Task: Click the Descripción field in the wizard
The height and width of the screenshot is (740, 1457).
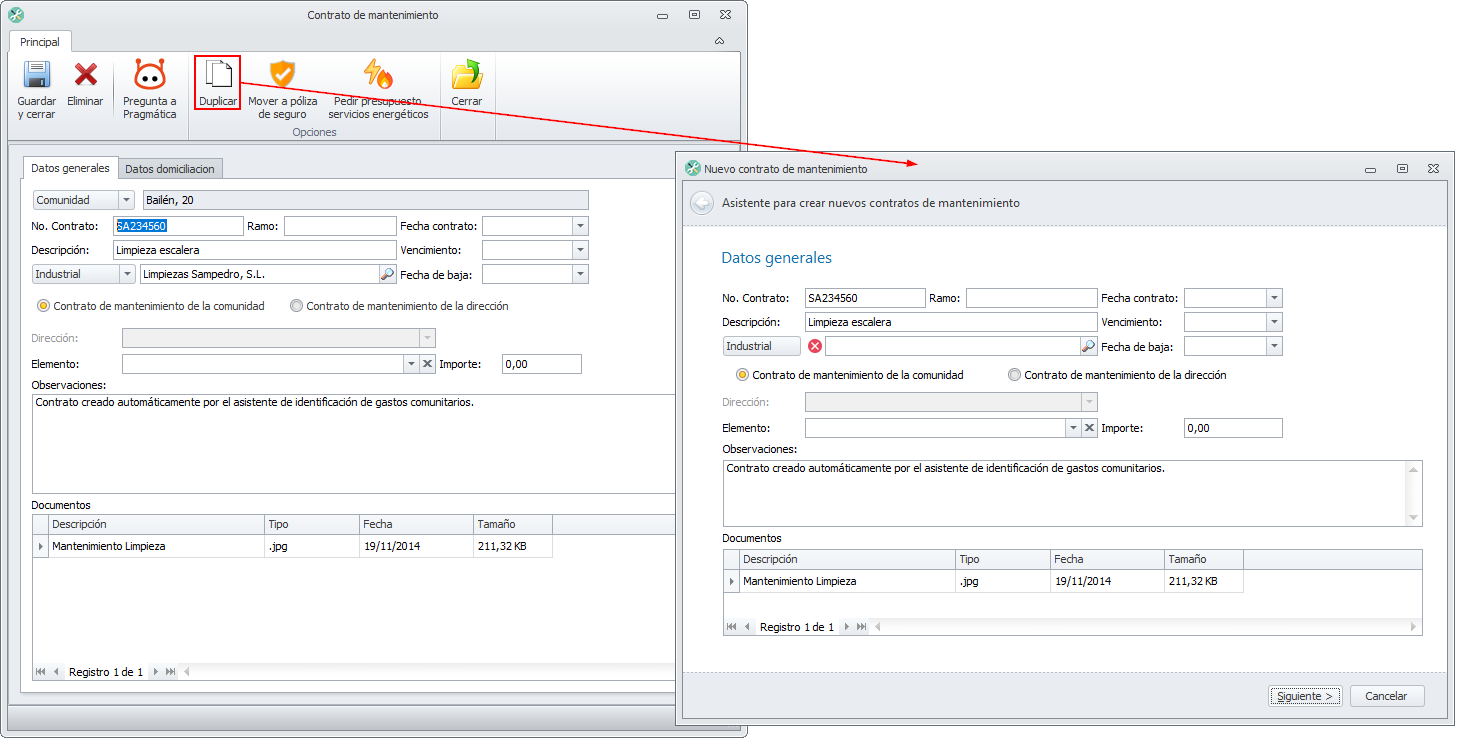Action: point(951,322)
